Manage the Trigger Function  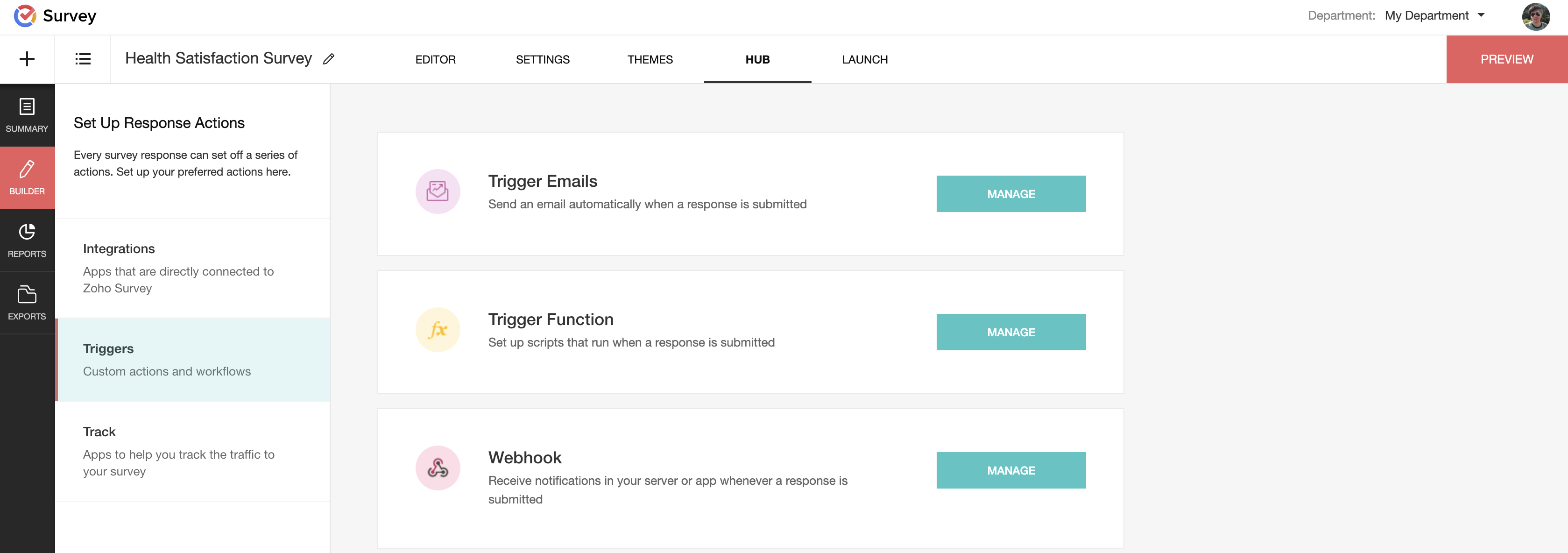pyautogui.click(x=1010, y=332)
